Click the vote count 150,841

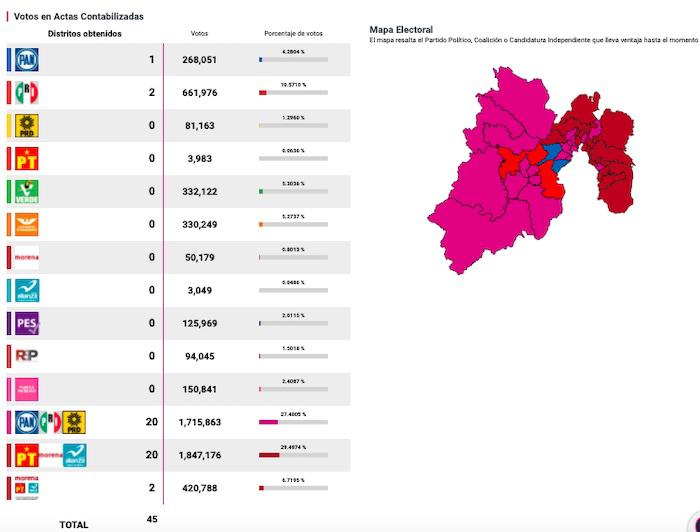coord(200,389)
